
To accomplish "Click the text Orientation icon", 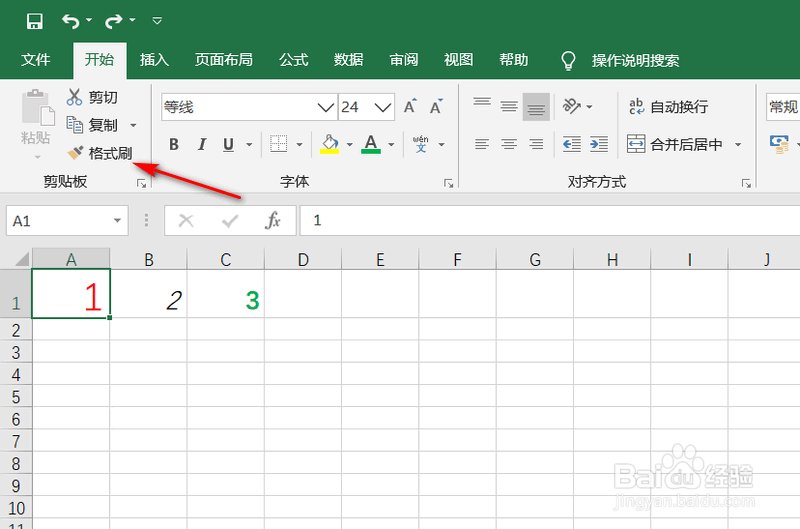I will click(x=572, y=106).
